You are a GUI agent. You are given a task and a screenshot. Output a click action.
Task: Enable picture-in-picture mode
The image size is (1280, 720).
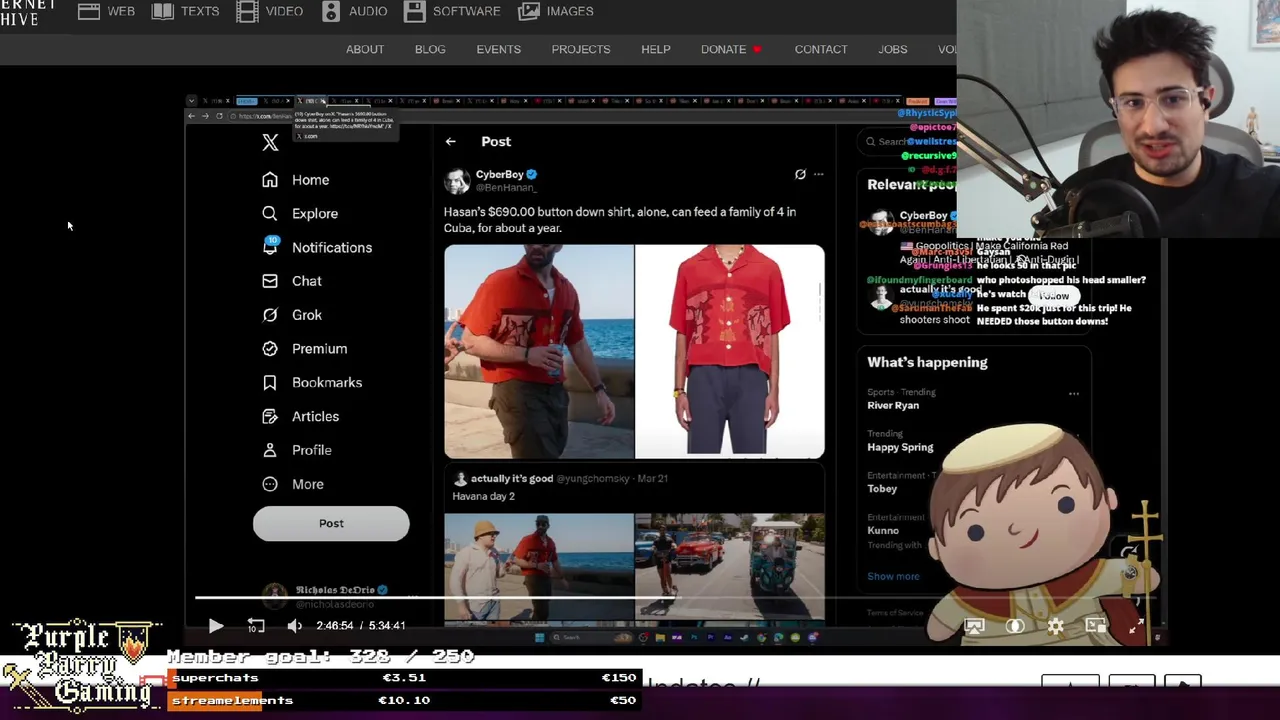coord(1096,626)
